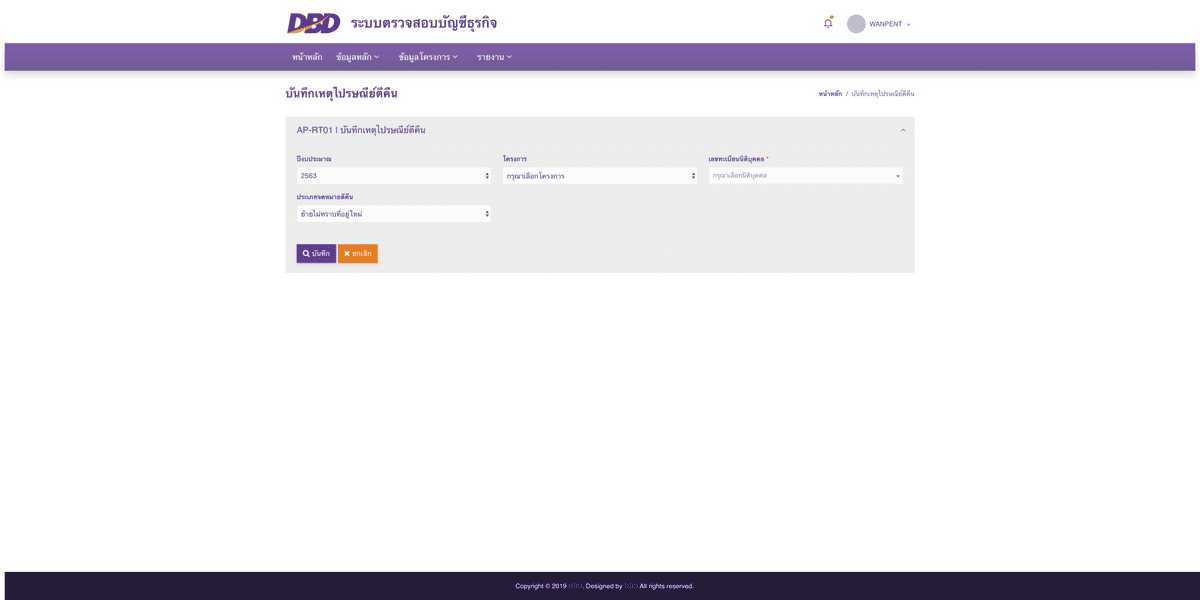Click the หน้าหลัก breadcrumb link
Screen dimensions: 1200x600
tap(830, 94)
